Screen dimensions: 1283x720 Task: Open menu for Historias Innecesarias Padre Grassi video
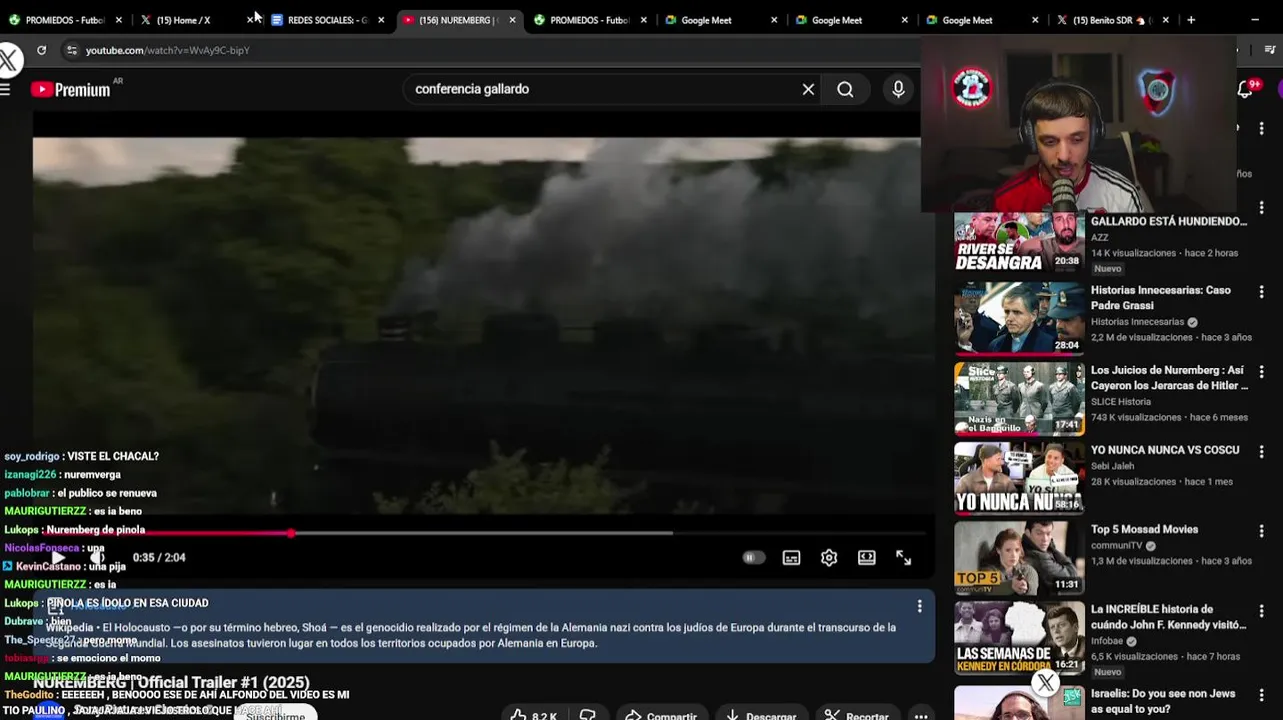[x=1261, y=291]
